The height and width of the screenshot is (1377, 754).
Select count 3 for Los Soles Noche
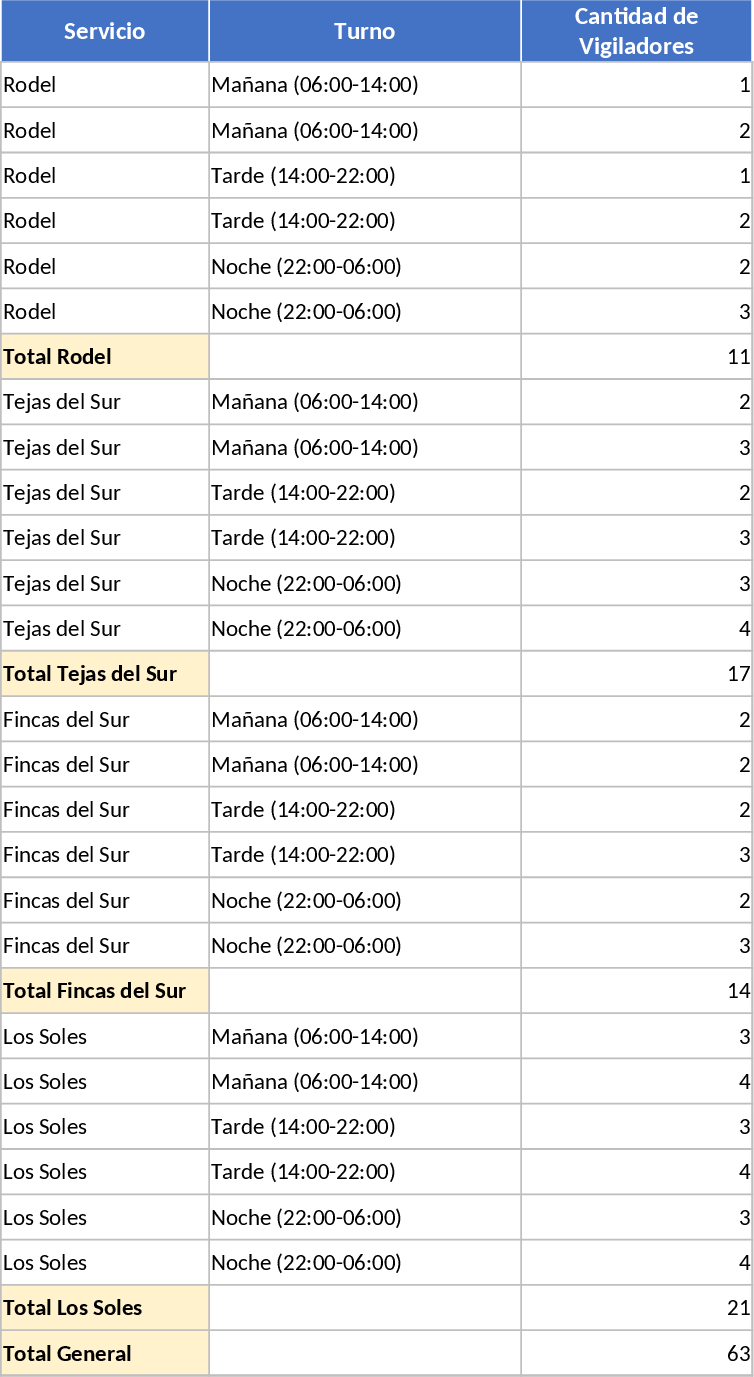coord(636,1218)
